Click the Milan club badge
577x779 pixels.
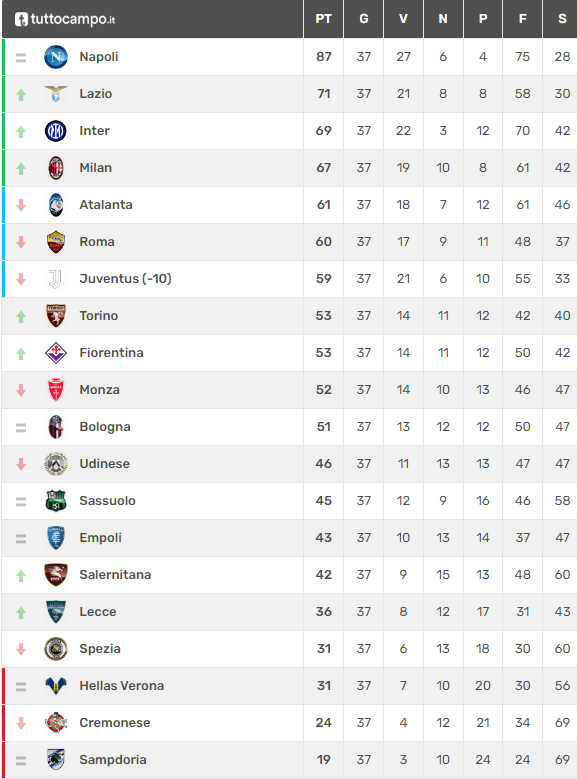pos(56,168)
